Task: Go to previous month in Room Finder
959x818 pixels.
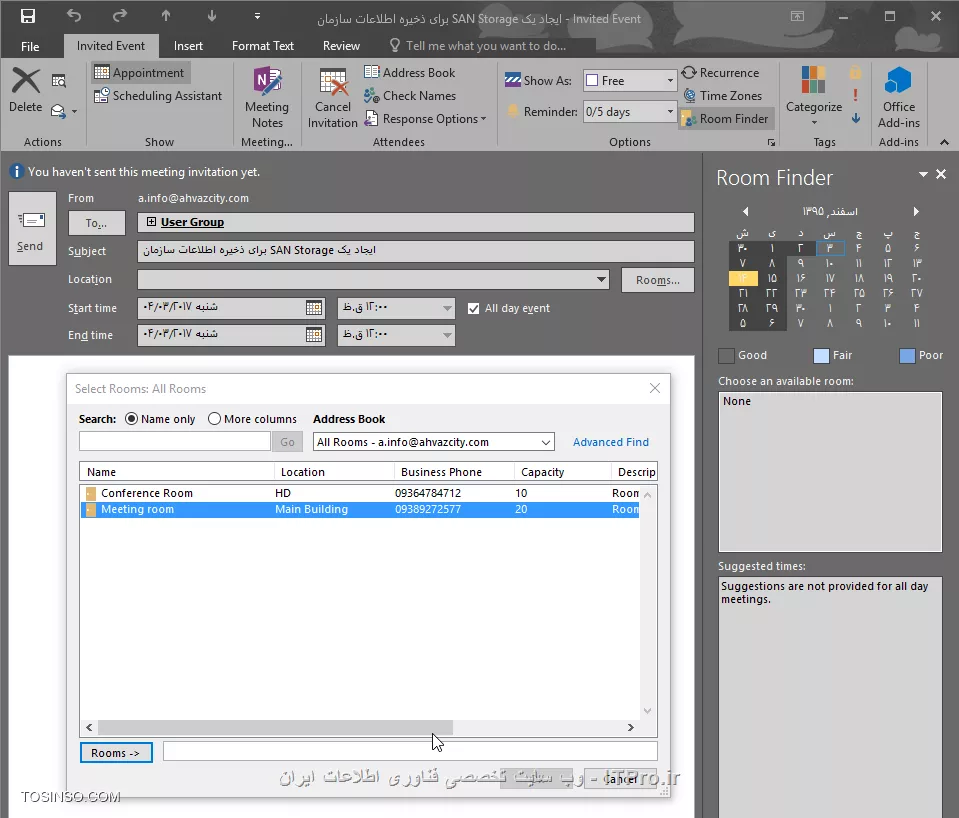Action: 745,212
